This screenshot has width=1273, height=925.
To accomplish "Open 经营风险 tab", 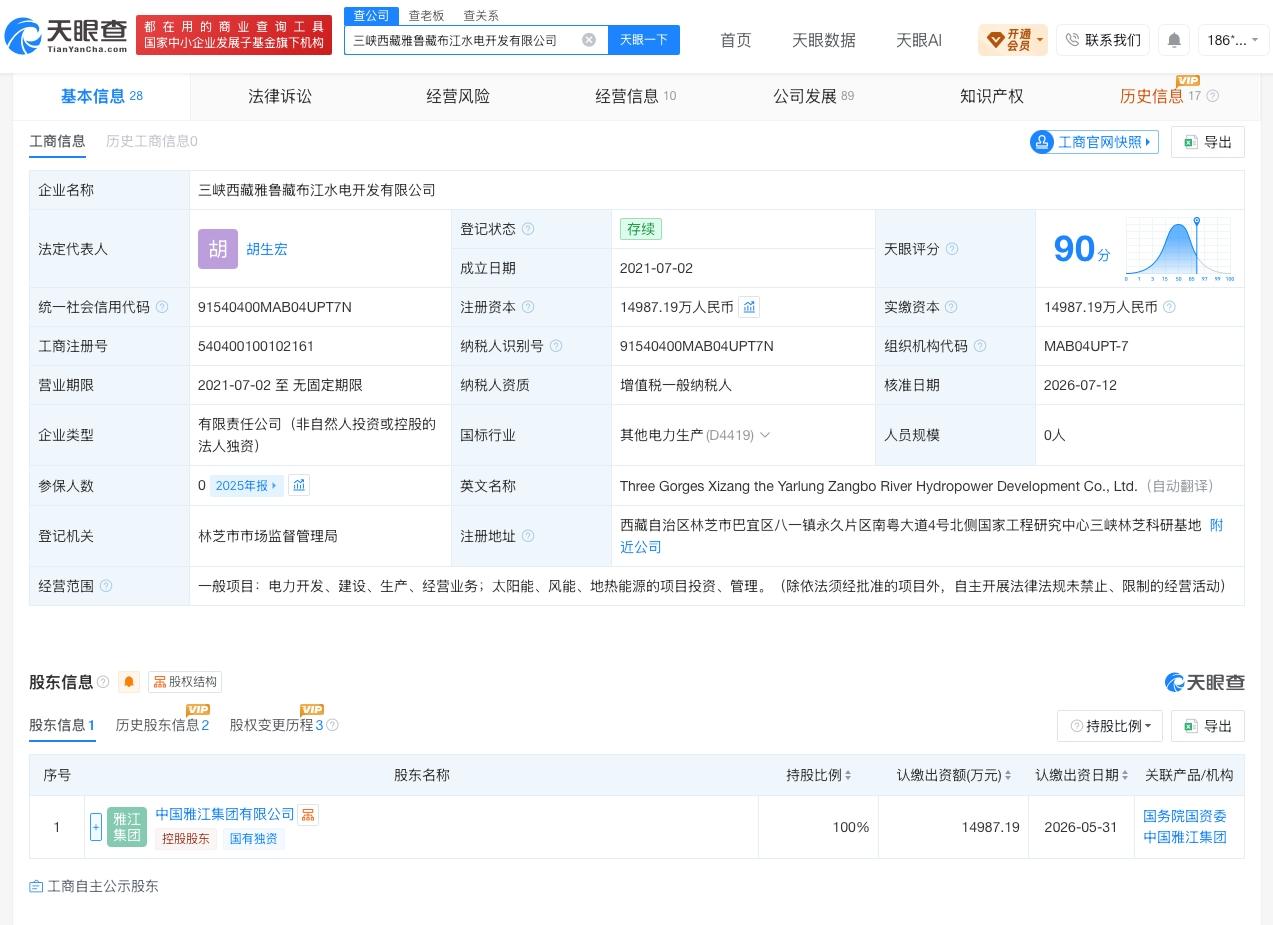I will click(458, 96).
